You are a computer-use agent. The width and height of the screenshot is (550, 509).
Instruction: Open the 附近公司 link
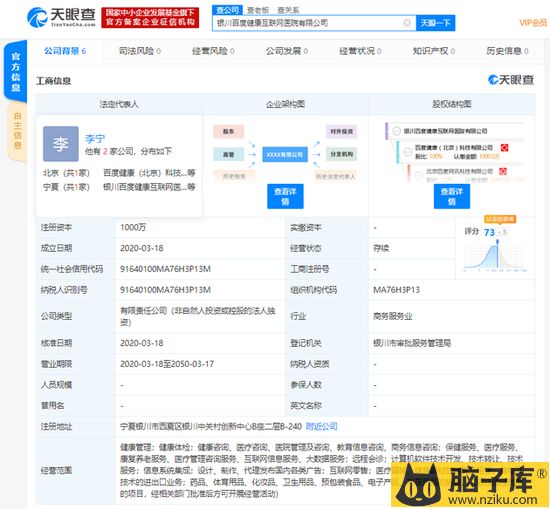(321, 427)
